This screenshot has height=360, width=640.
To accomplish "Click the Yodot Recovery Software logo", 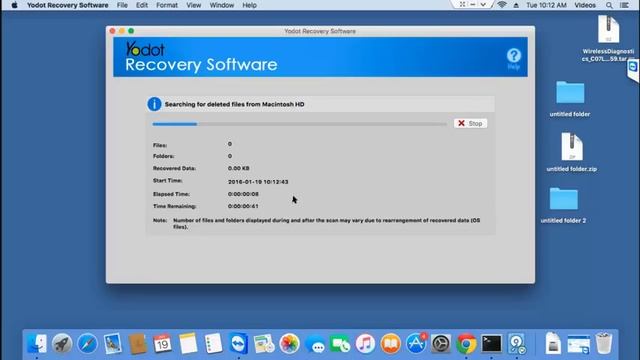I will (201, 57).
